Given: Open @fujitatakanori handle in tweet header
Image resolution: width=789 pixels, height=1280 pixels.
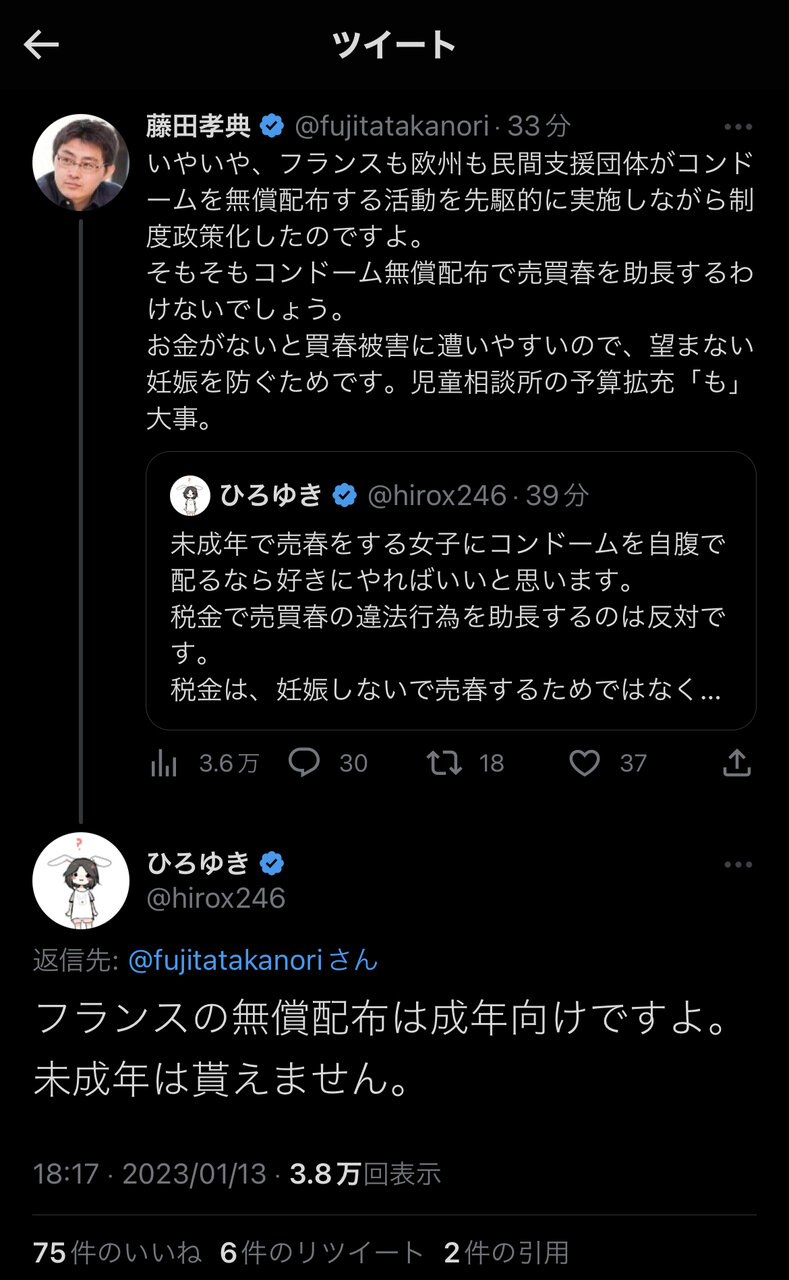Looking at the screenshot, I should point(392,127).
